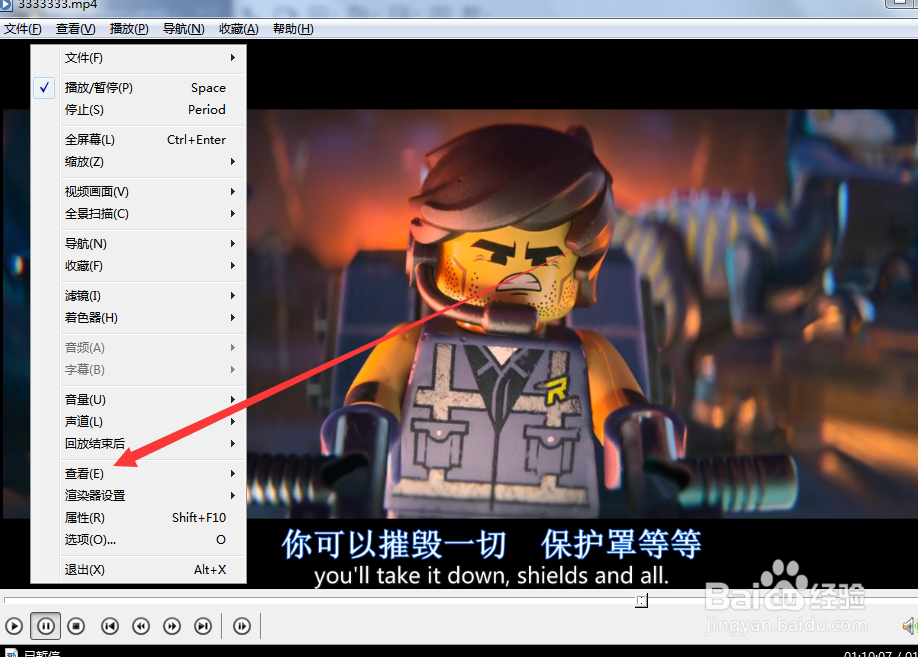Viewport: 918px width, 657px height.
Task: Open the 导航(N) menu in the menu bar
Action: (183, 29)
